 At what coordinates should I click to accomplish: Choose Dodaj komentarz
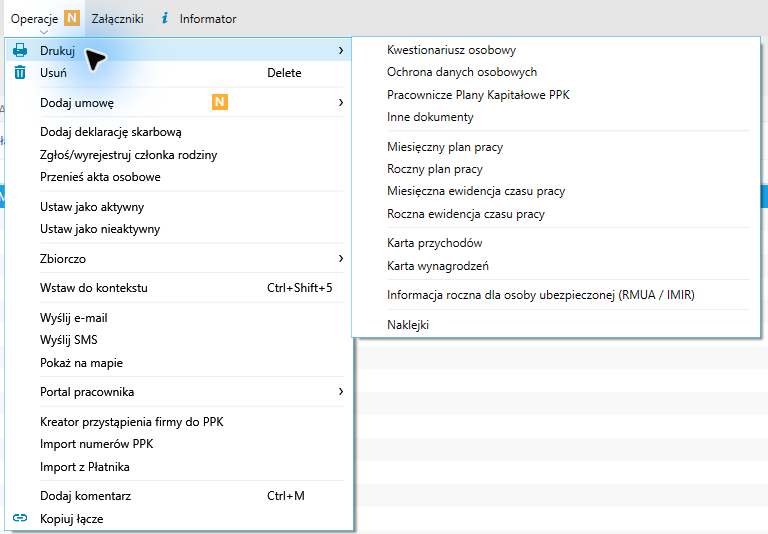tap(179, 496)
